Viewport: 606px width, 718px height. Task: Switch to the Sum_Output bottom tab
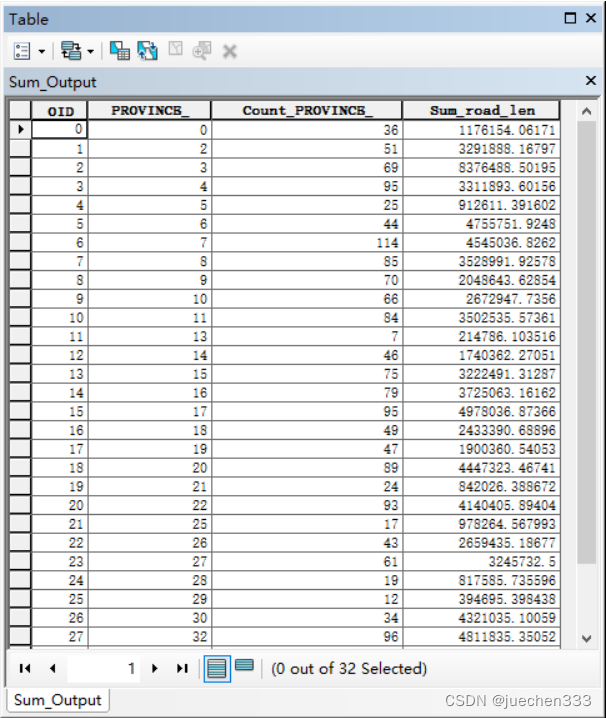point(58,700)
